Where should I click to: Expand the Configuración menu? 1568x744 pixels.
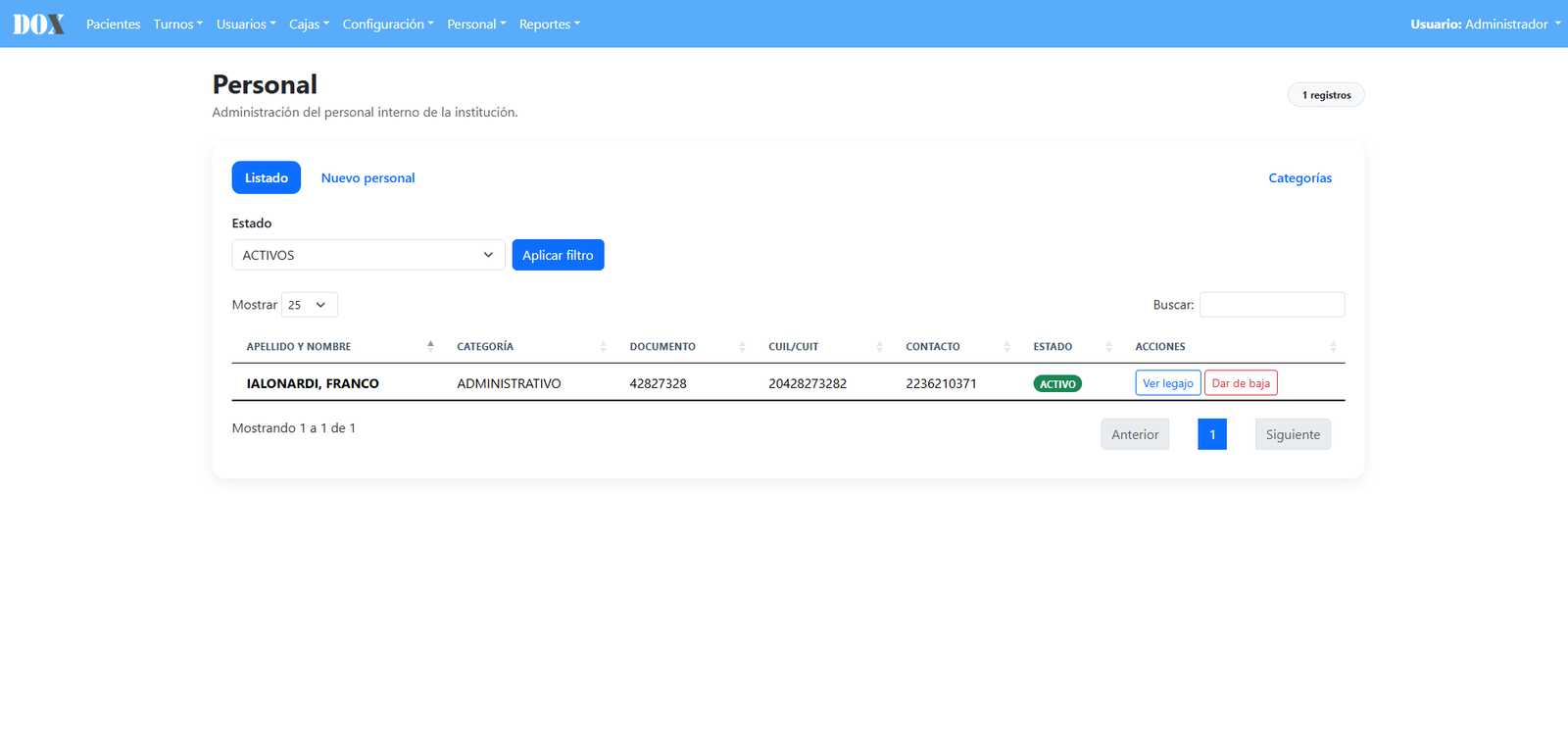[388, 24]
